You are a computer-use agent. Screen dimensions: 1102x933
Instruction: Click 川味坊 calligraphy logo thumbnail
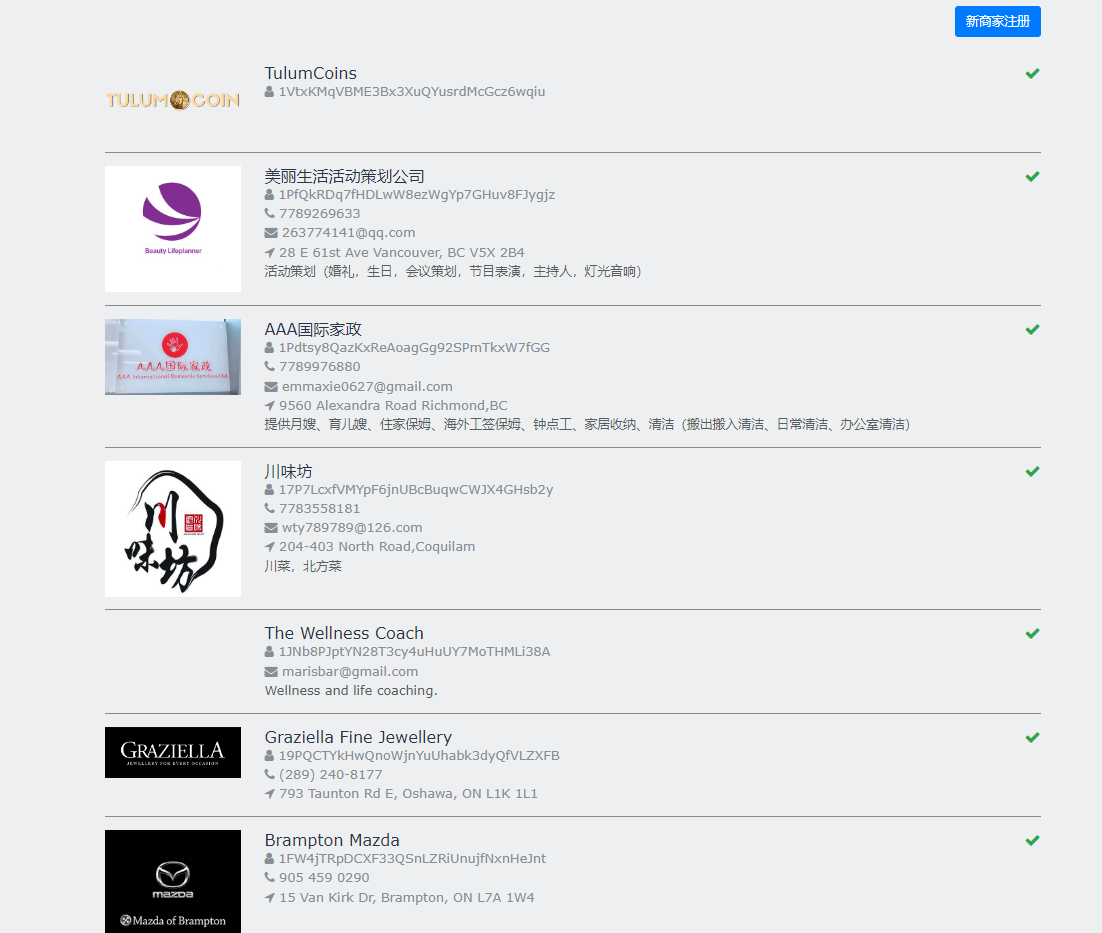173,529
